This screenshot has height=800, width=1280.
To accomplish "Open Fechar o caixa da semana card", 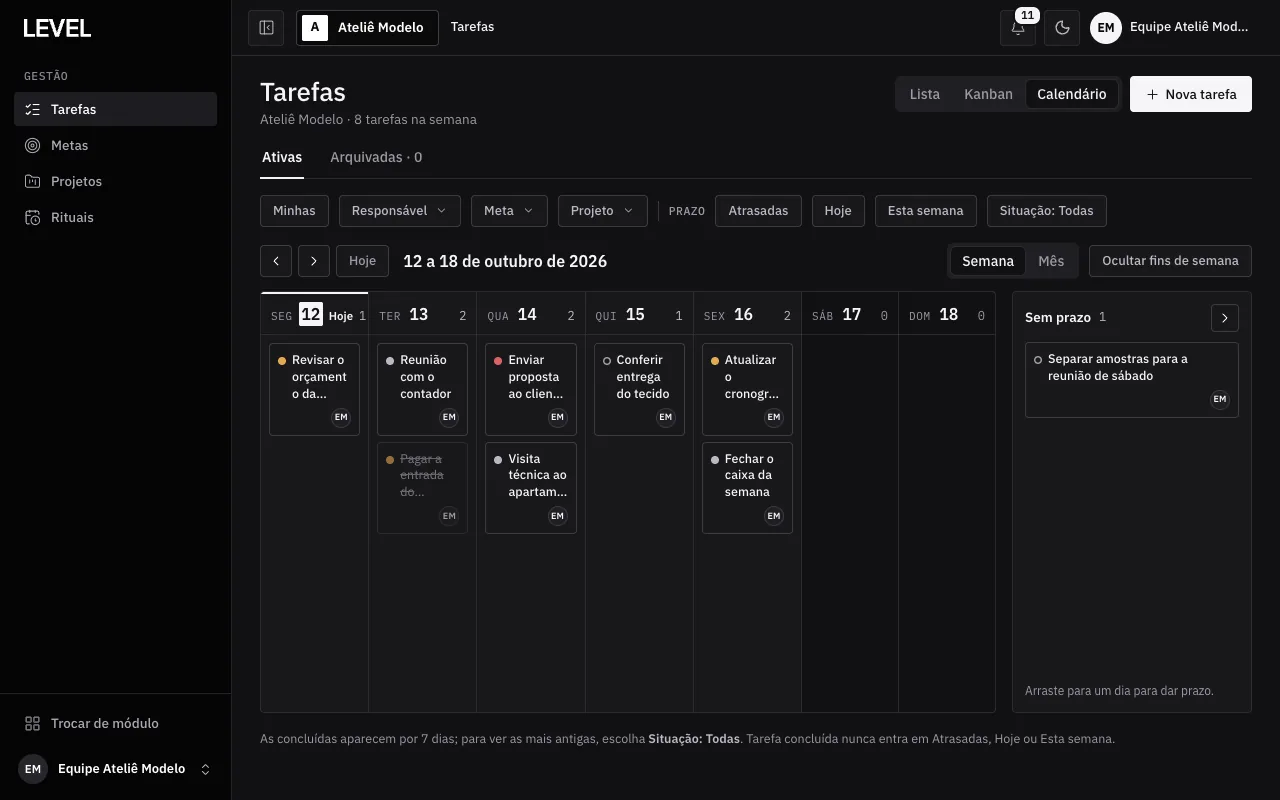I will pyautogui.click(x=747, y=488).
